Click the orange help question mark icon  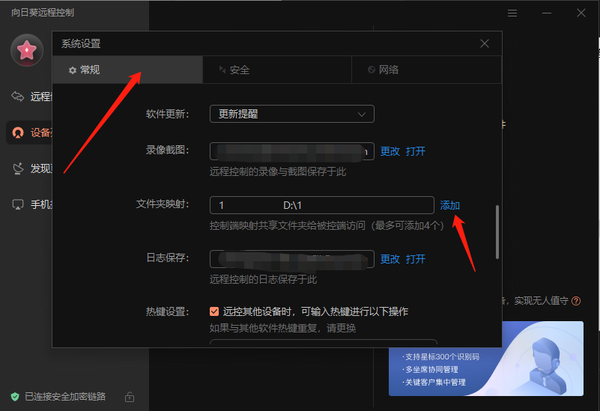tap(576, 301)
